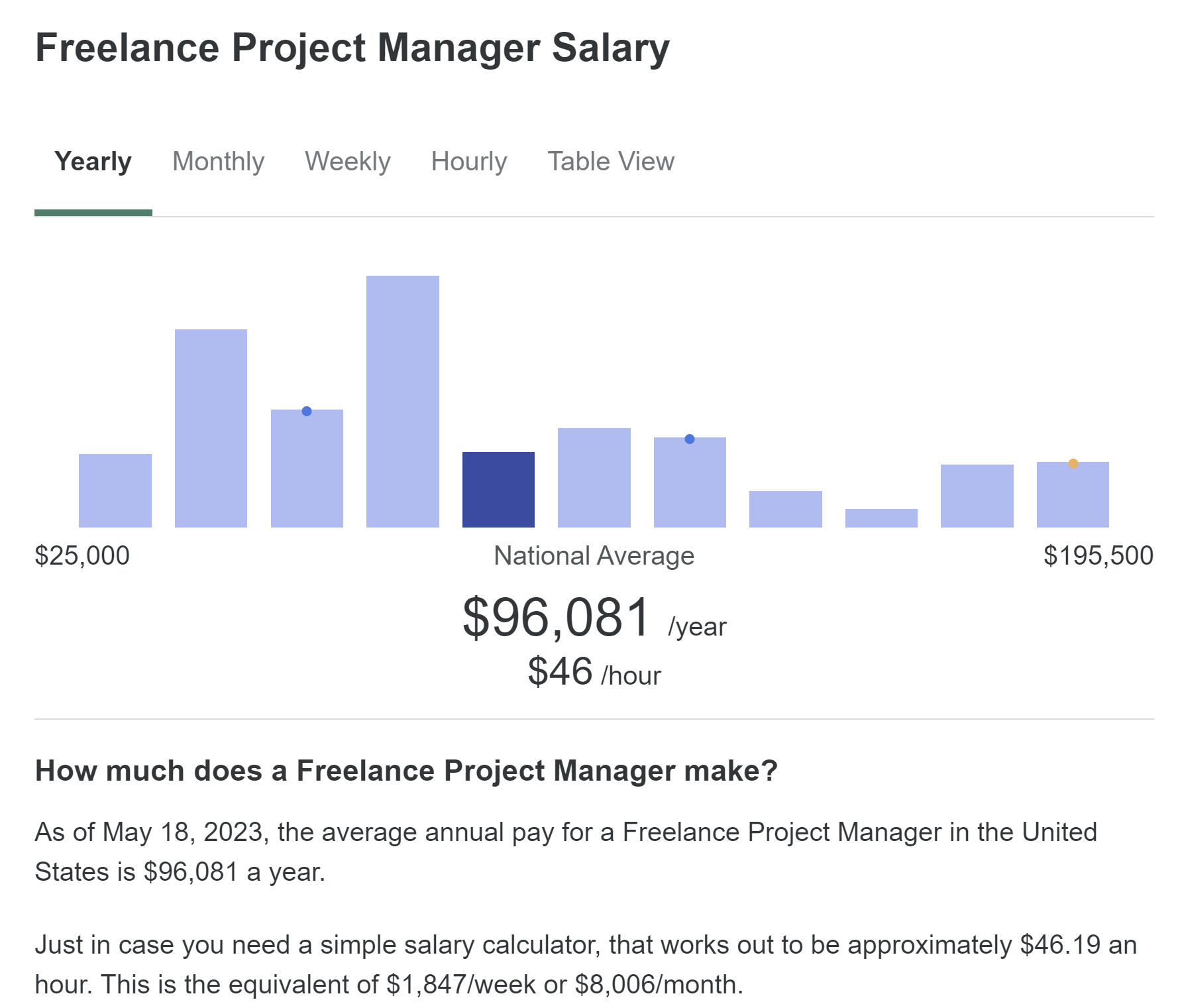Screen dimensions: 1178x1008
Task: Click the National Average label
Action: (x=594, y=555)
